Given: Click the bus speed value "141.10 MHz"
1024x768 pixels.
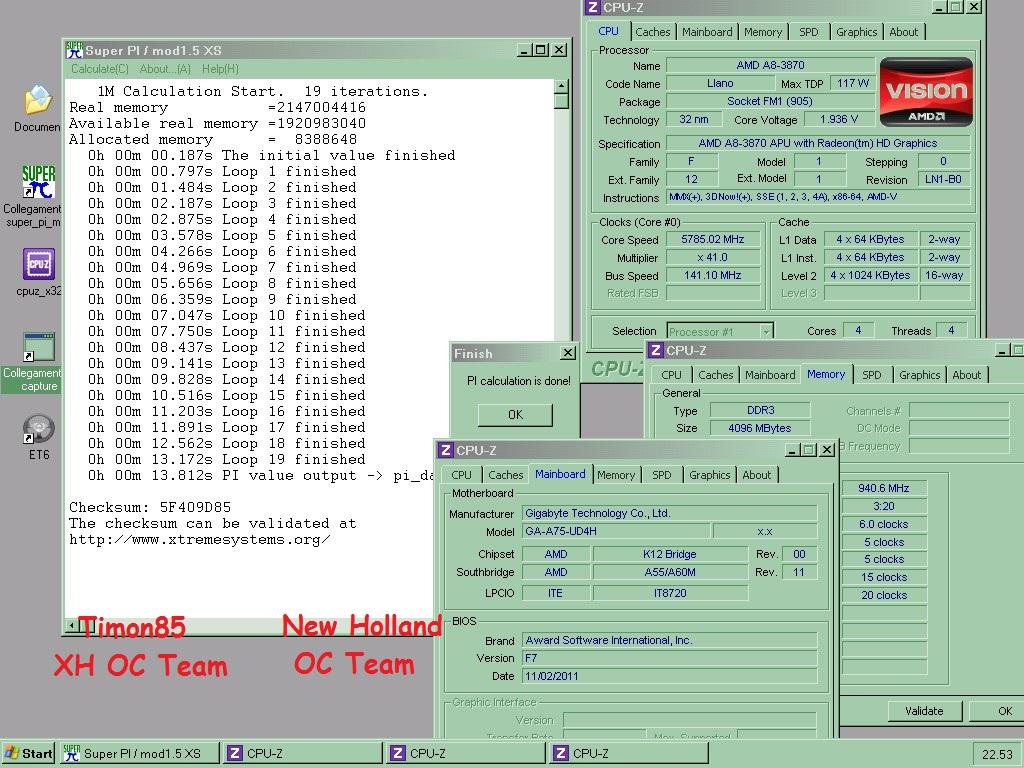Looking at the screenshot, I should click(713, 276).
